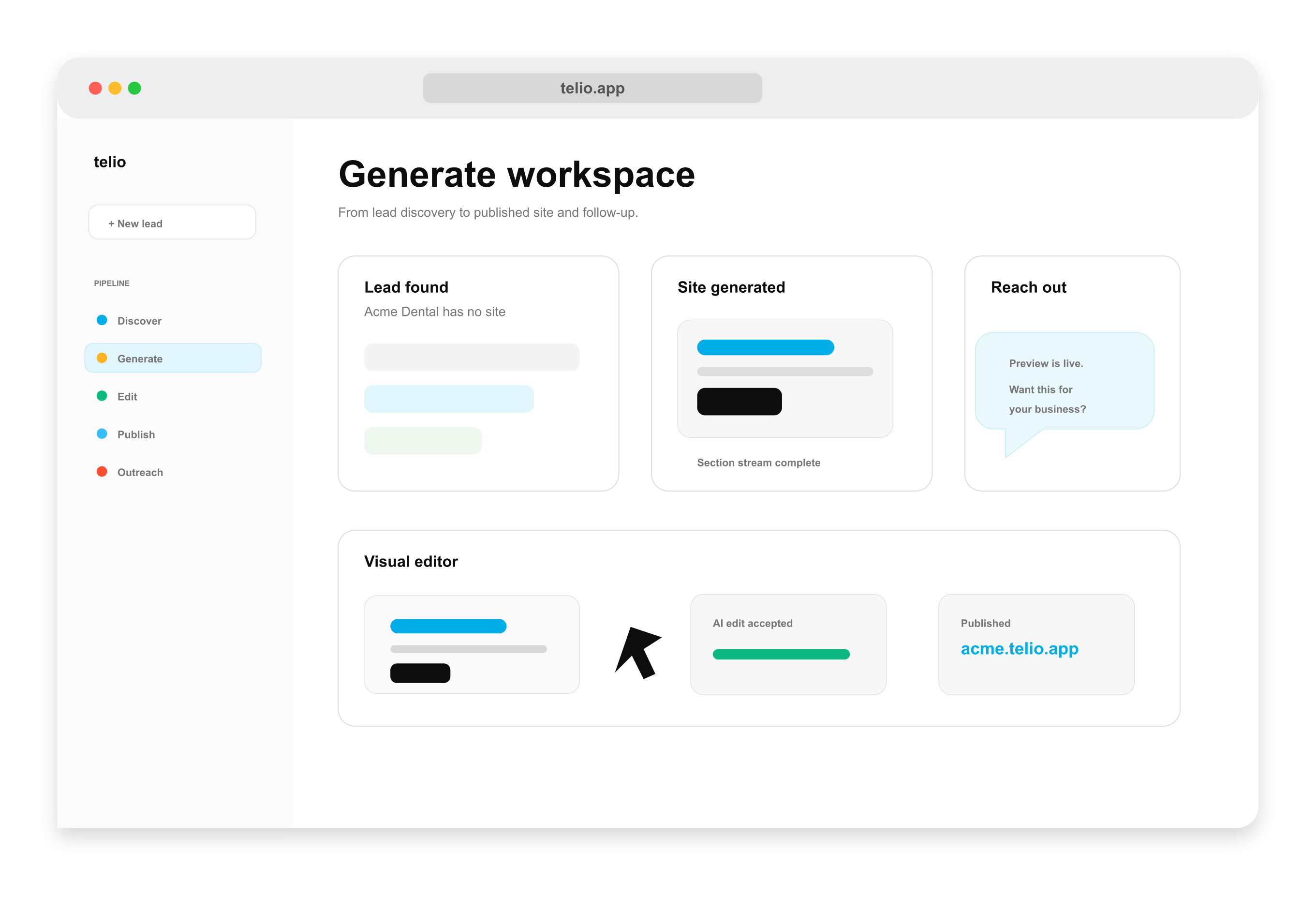Viewport: 1316px width, 912px height.
Task: Click the Site generated preview thumbnail
Action: pos(785,379)
